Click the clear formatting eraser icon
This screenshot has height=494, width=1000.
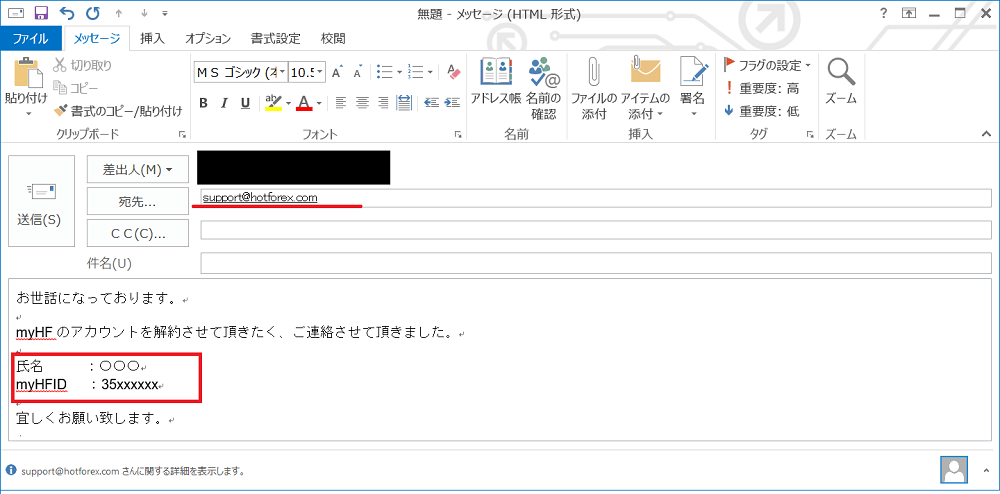[454, 72]
